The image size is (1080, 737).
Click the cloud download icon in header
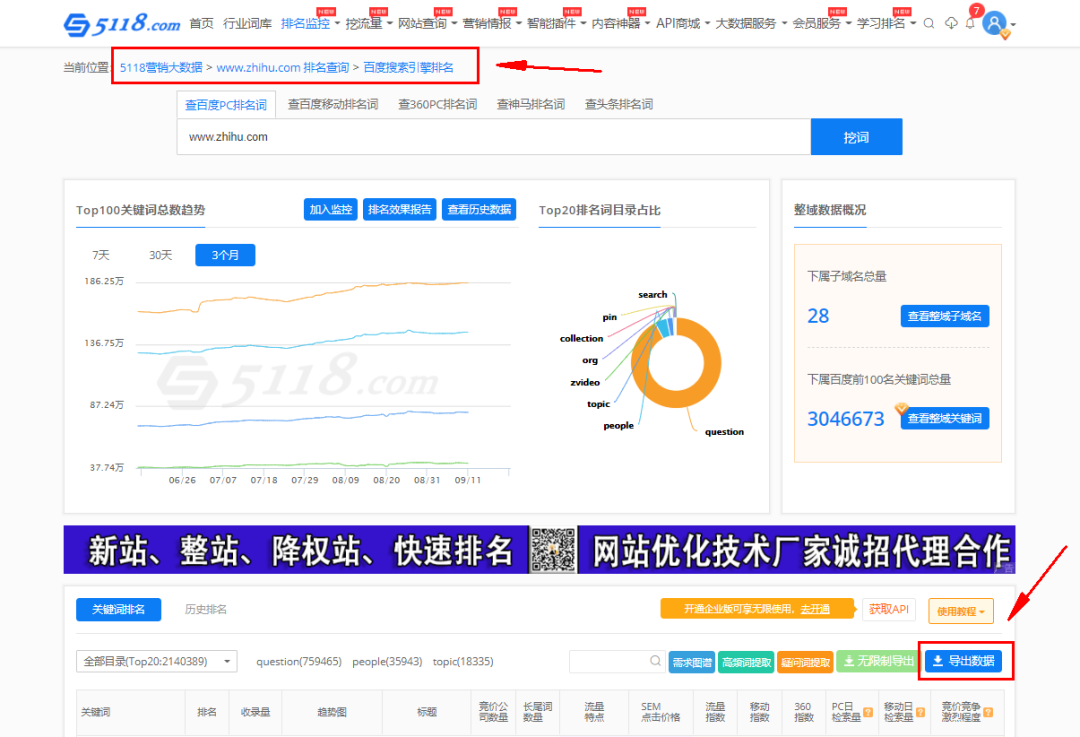coord(951,23)
